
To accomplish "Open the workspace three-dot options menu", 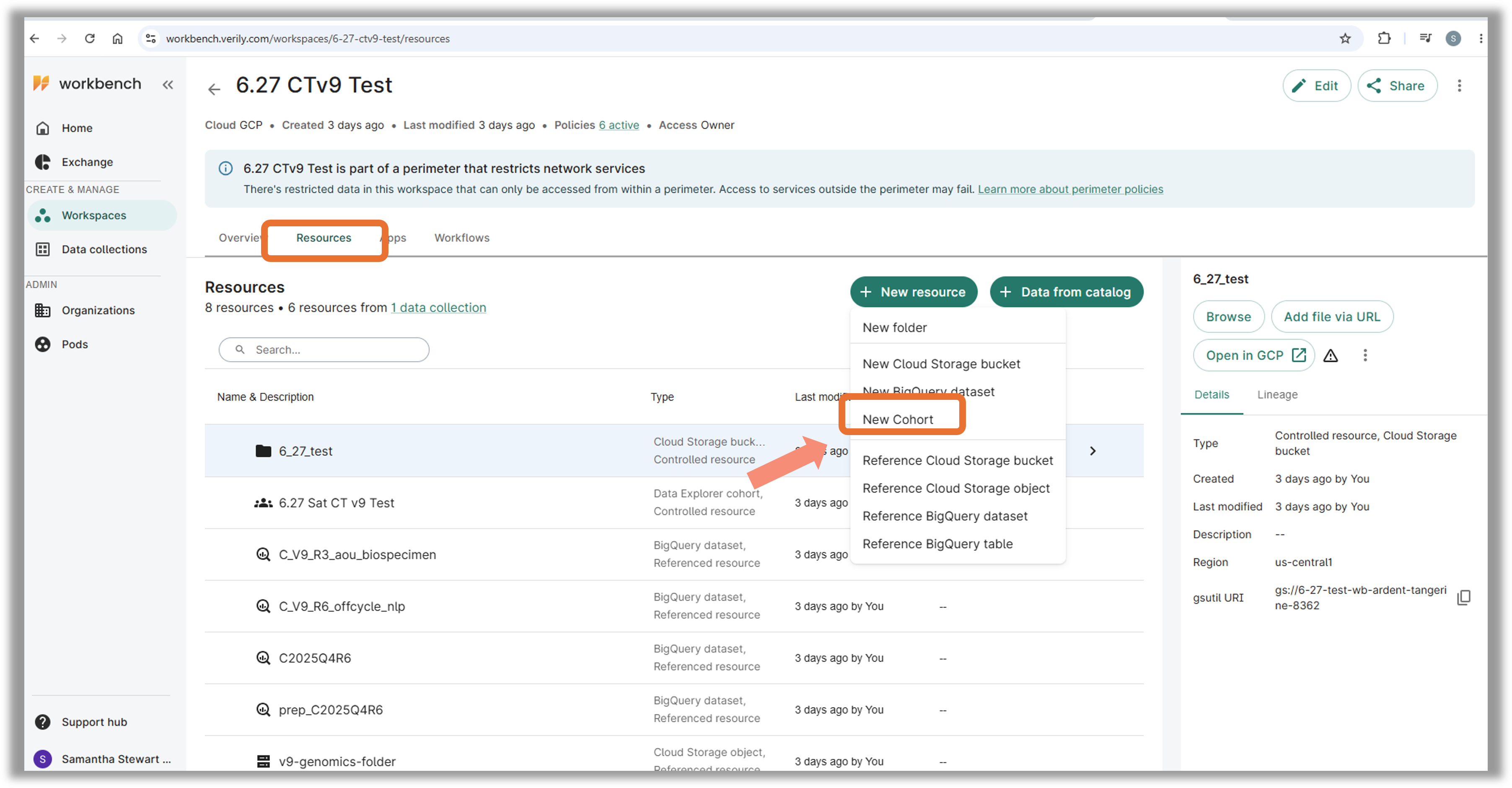I will (1459, 86).
